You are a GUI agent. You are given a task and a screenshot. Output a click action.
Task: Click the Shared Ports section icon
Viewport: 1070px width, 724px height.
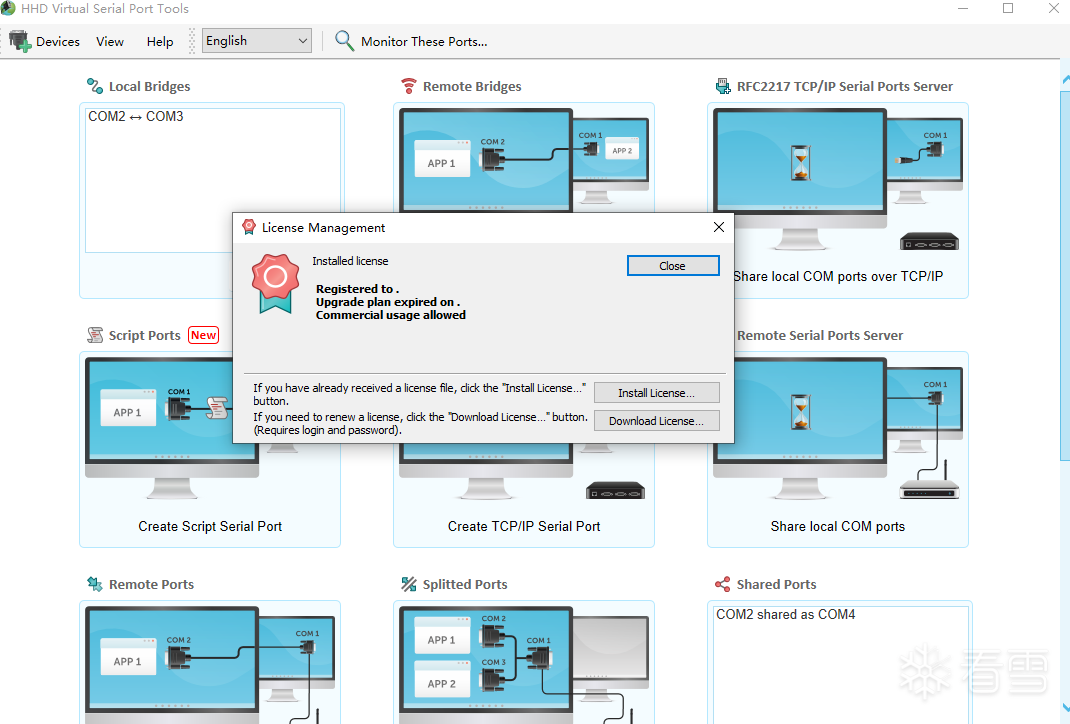(x=722, y=584)
